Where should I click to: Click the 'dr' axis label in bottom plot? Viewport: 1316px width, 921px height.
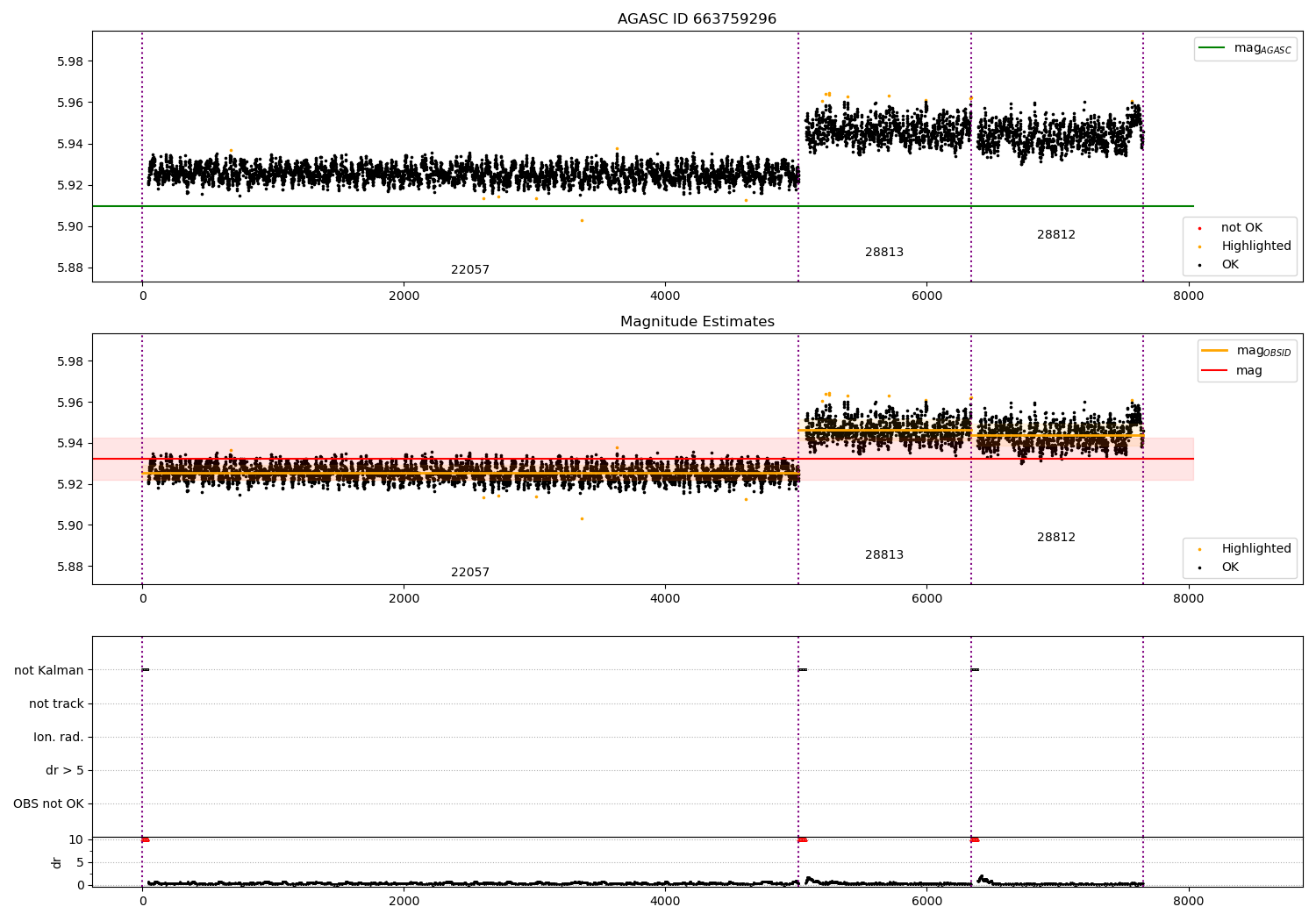point(57,863)
